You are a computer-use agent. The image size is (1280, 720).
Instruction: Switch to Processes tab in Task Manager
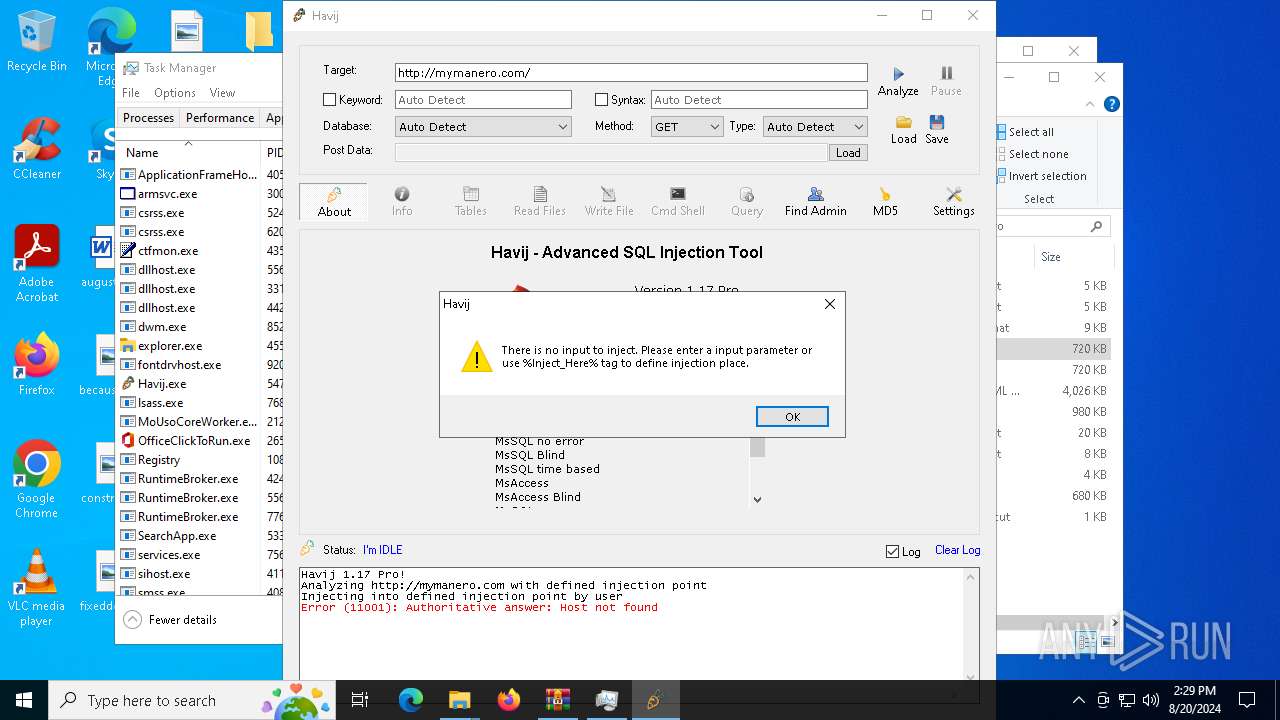pyautogui.click(x=148, y=118)
